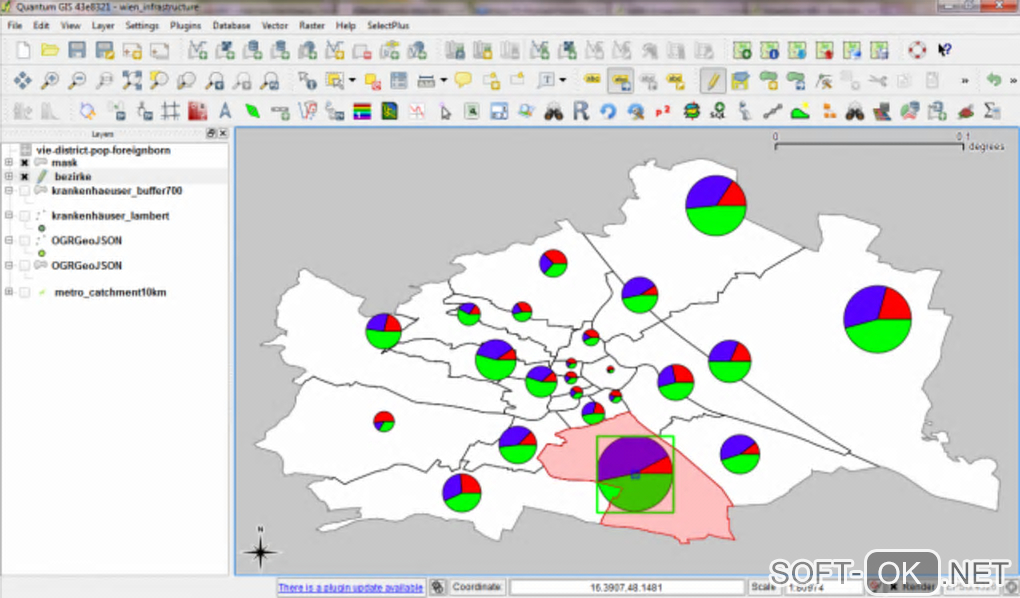Screen dimensions: 1020x598
Task: Choose the Identify Features tool
Action: click(307, 81)
